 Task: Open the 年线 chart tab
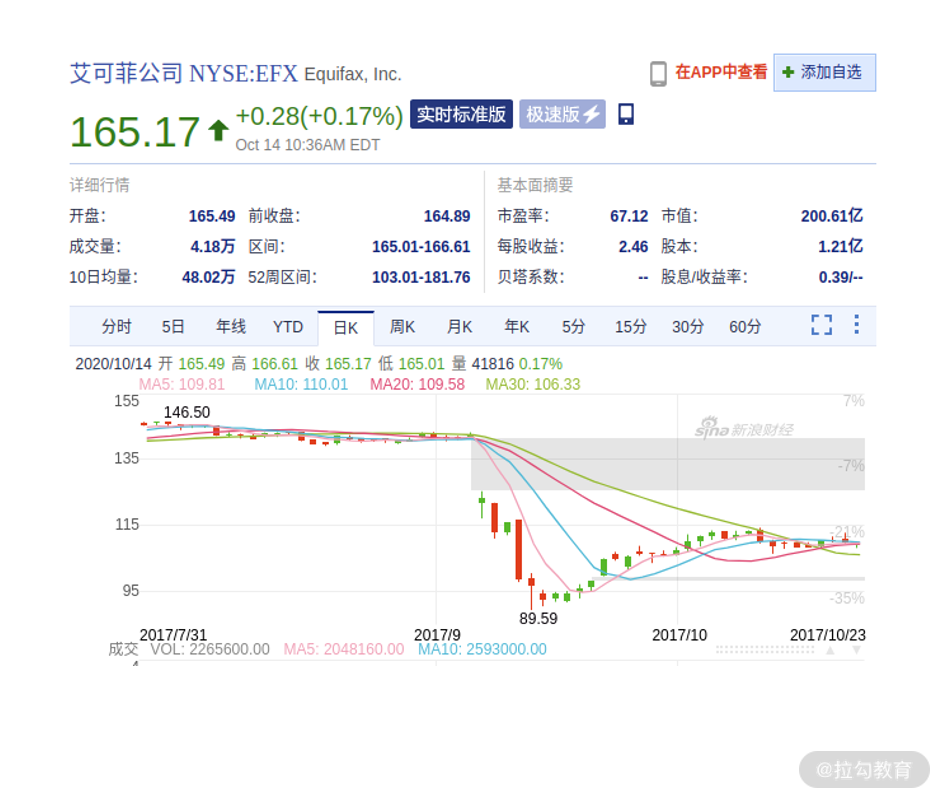tap(231, 327)
